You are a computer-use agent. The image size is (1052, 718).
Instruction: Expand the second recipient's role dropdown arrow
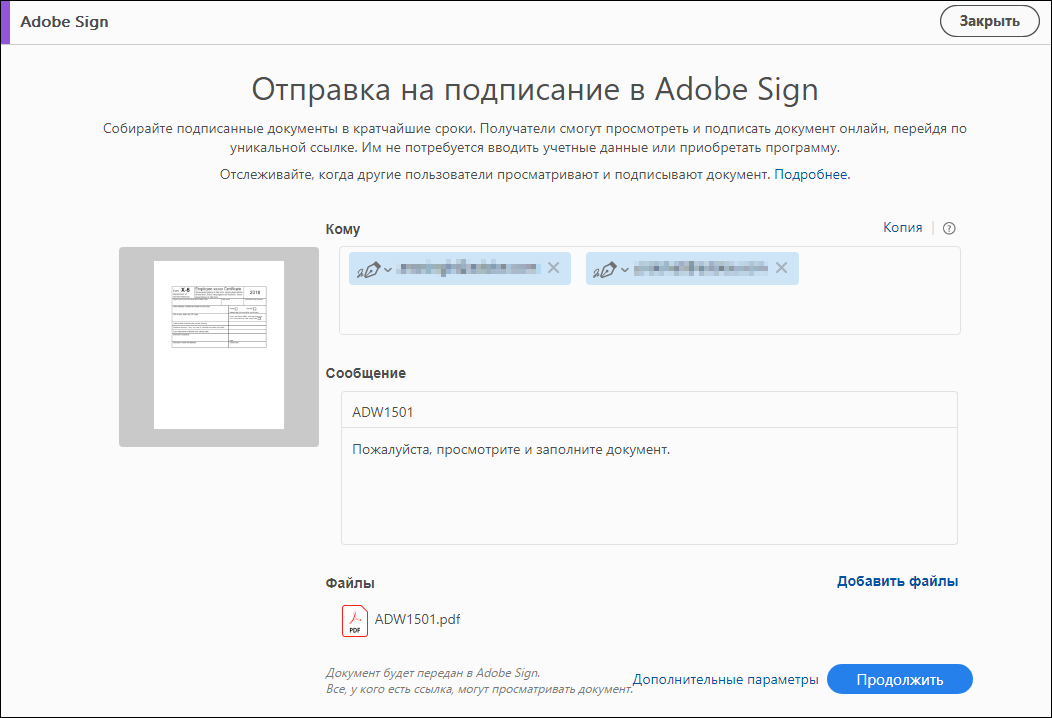coord(625,269)
